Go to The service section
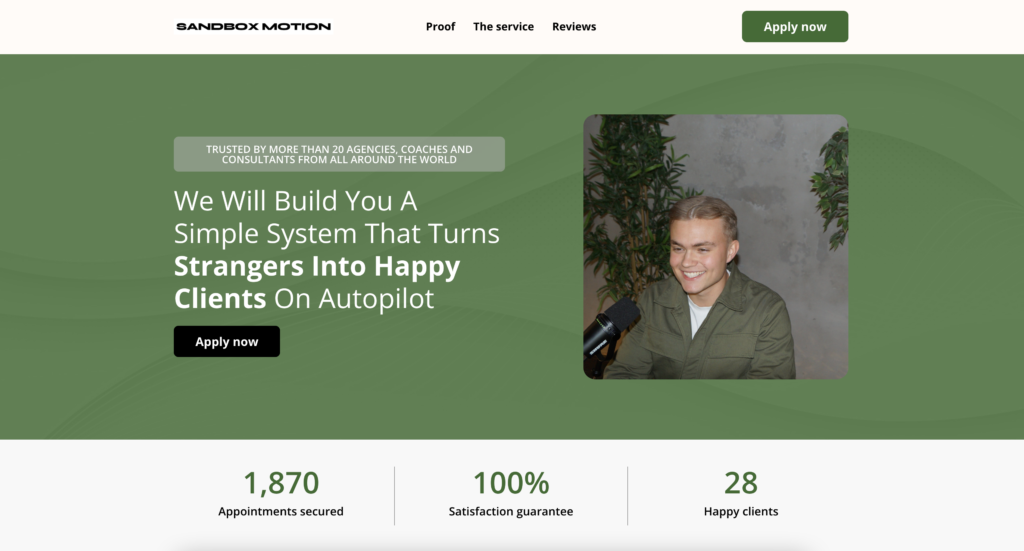Screen dimensions: 1024x551 point(504,27)
